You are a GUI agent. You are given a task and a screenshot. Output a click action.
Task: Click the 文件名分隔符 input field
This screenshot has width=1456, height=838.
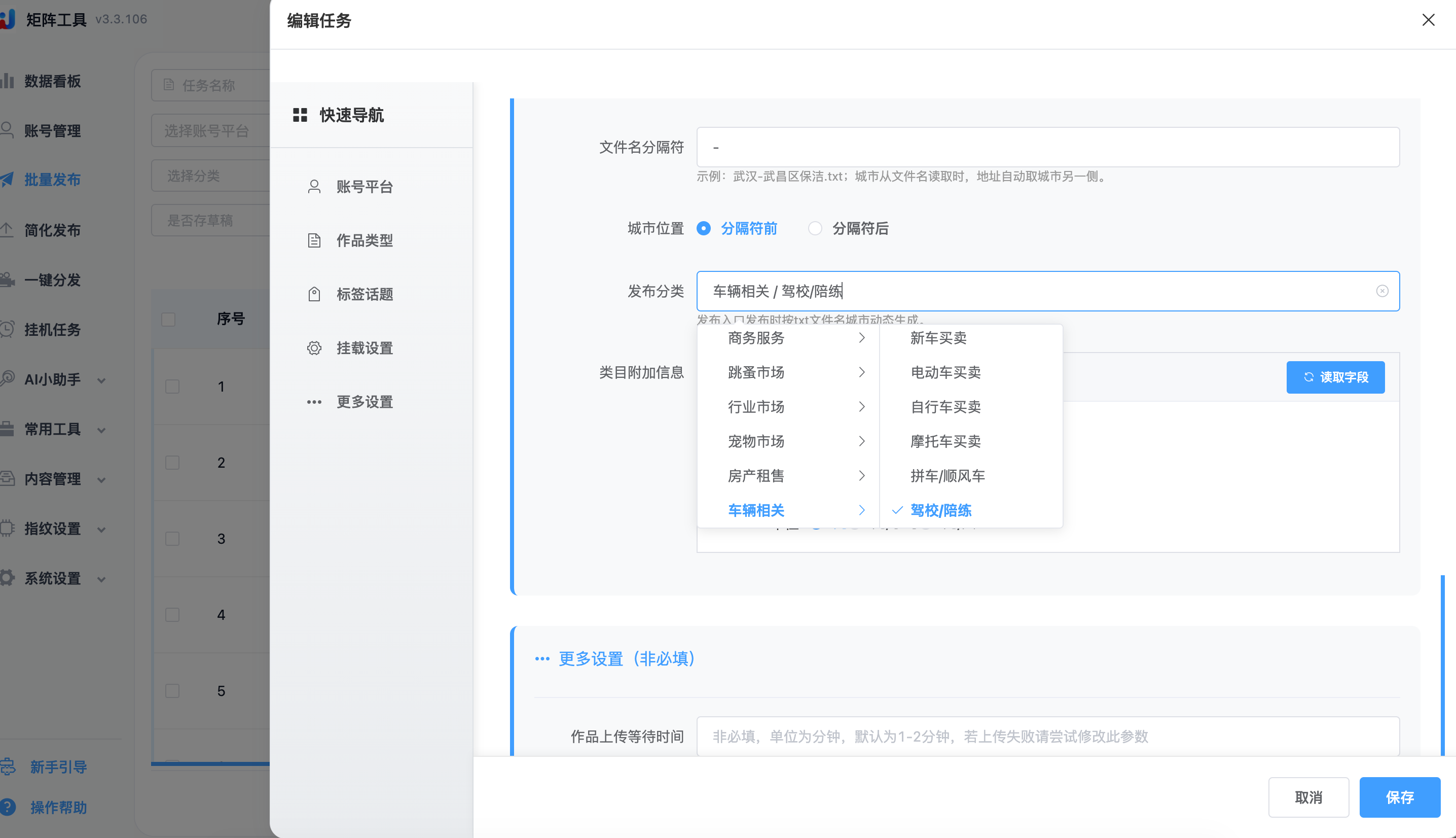pos(1048,147)
